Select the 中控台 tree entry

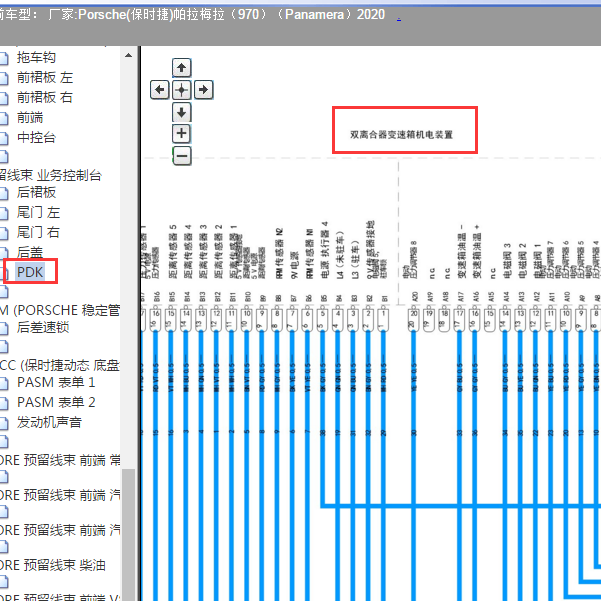point(36,137)
